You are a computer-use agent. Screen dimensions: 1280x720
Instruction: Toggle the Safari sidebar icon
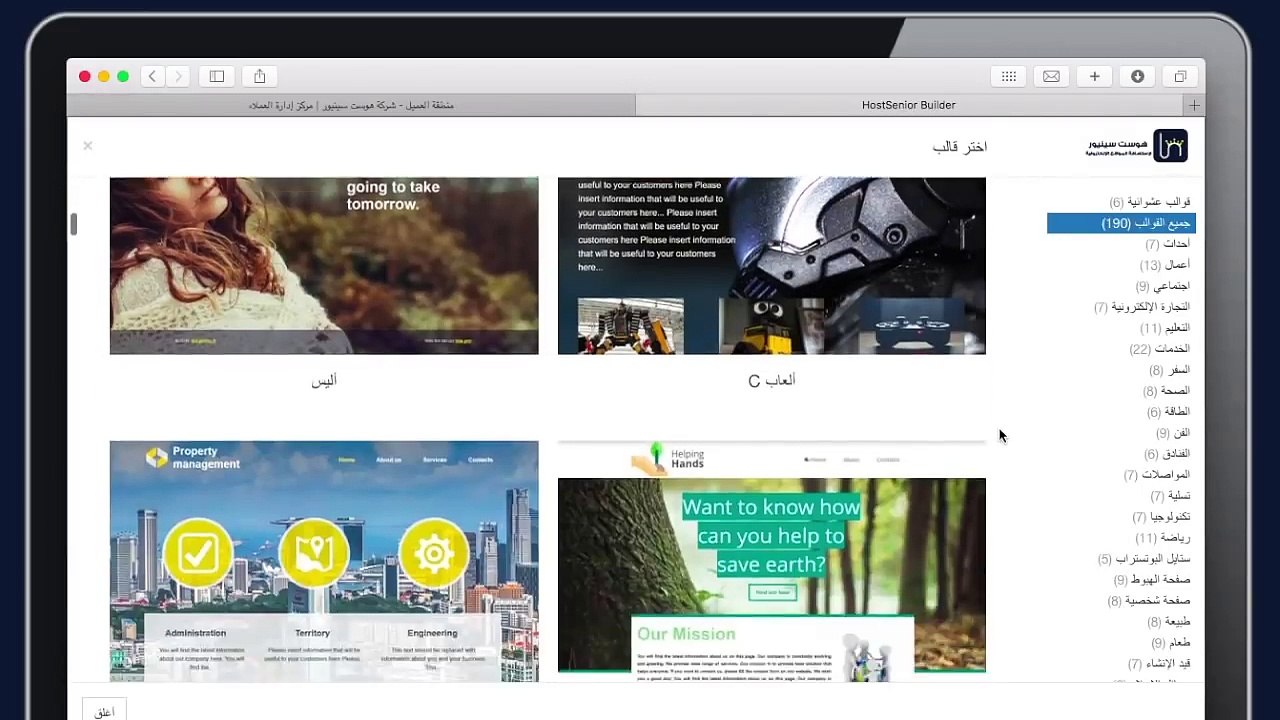coord(217,76)
